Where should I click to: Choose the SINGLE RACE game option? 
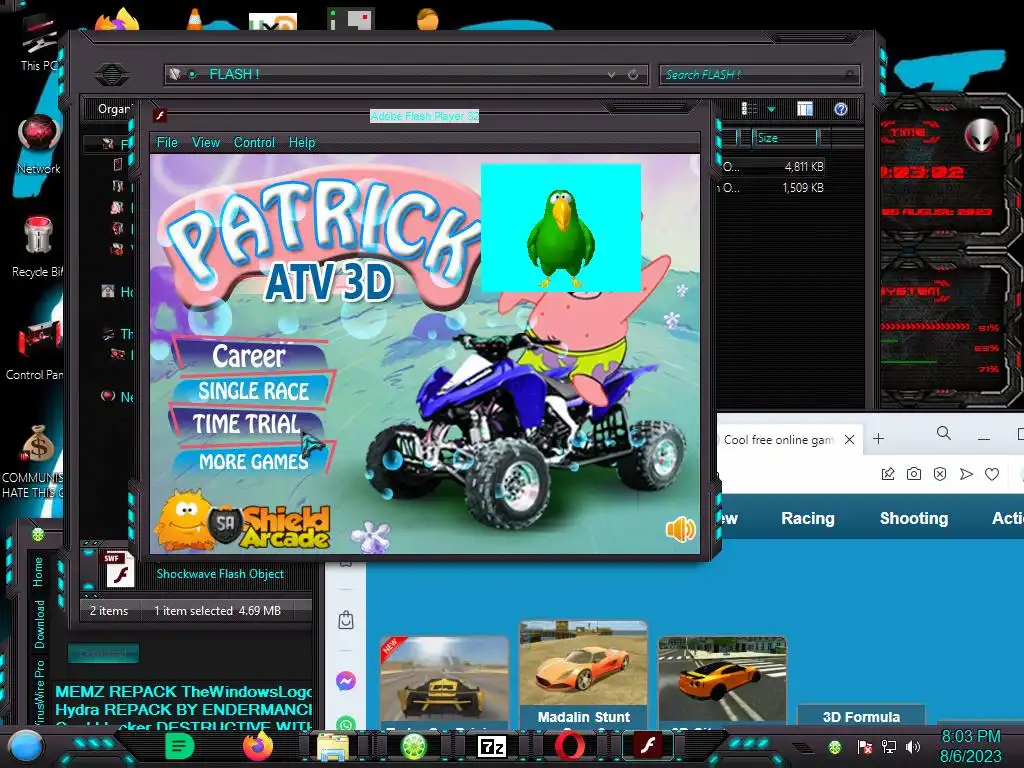pos(253,391)
